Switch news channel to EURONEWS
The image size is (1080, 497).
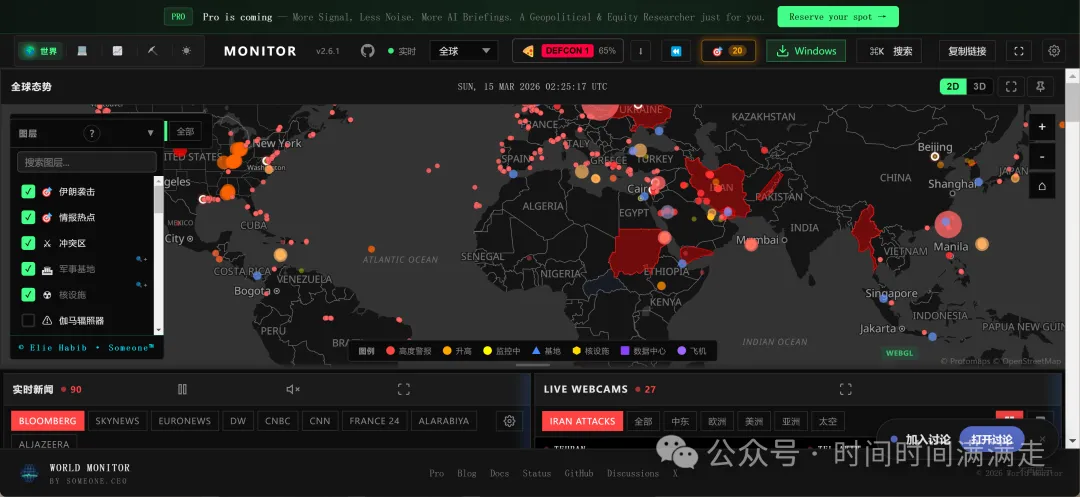pyautogui.click(x=185, y=421)
